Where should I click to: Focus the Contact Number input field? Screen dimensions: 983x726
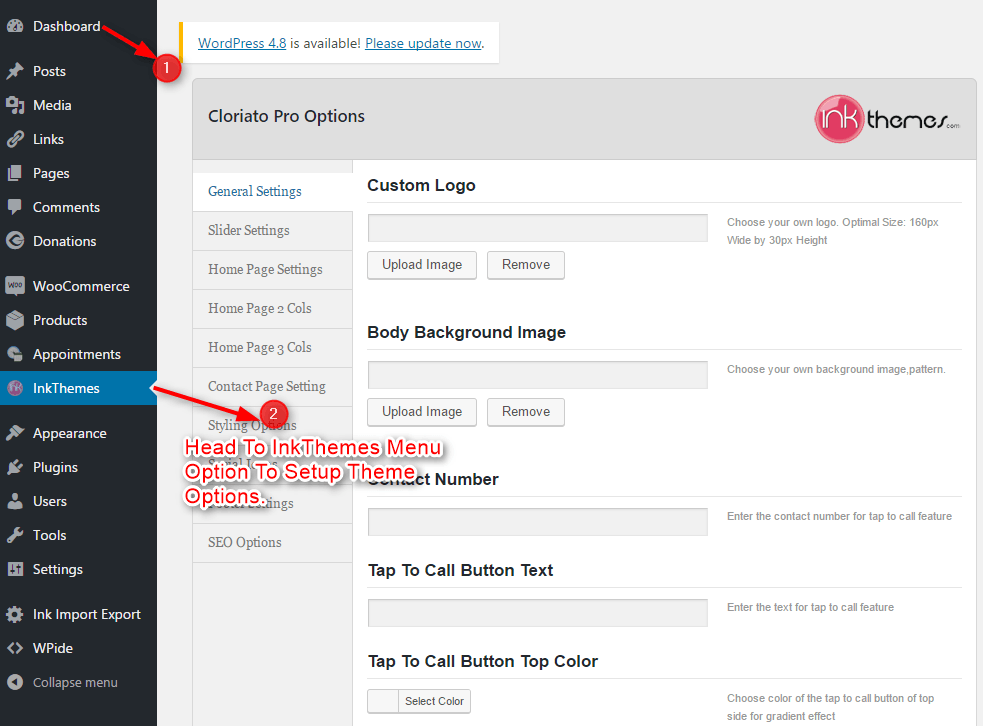point(538,522)
